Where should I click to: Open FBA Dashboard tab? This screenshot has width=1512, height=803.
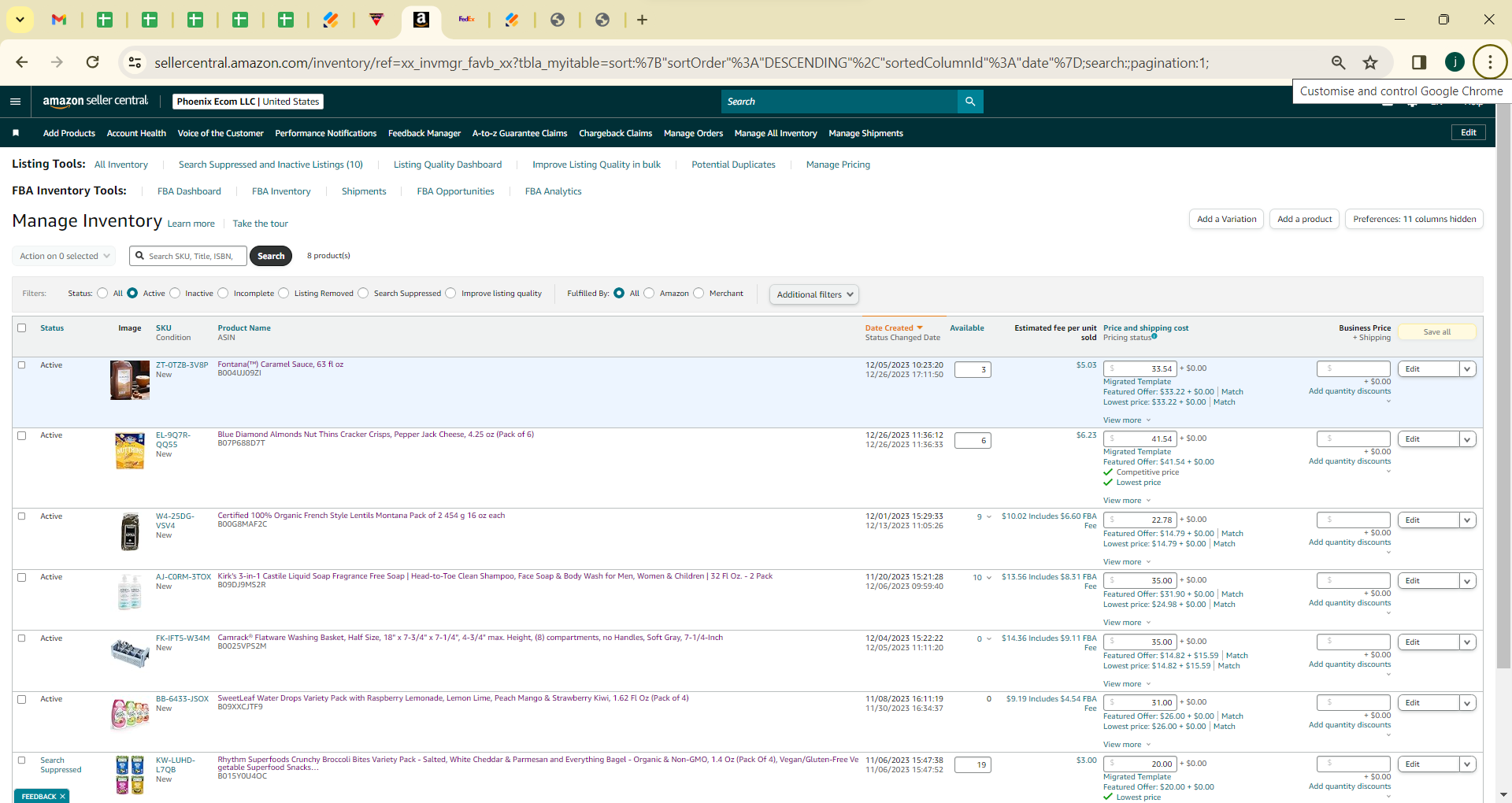189,191
